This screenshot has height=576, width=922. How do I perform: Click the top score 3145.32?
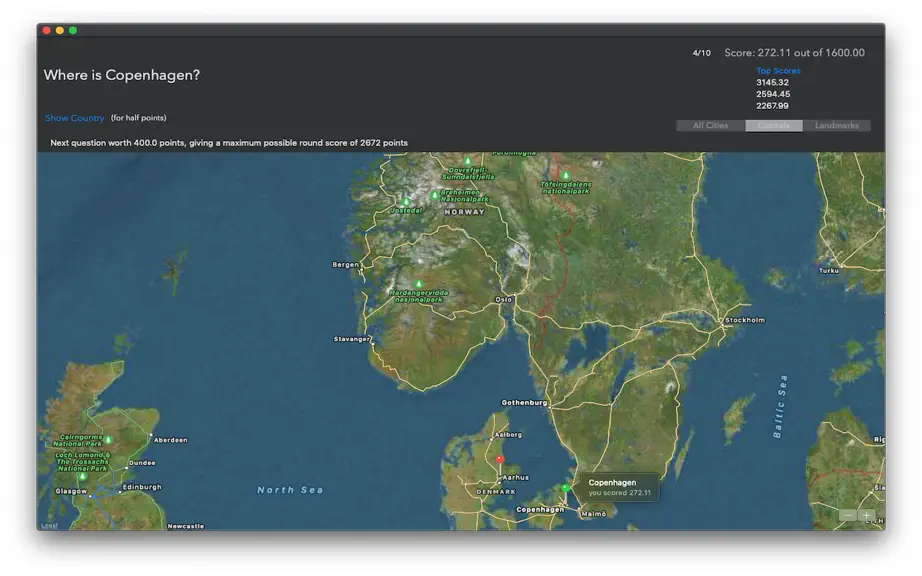point(772,82)
